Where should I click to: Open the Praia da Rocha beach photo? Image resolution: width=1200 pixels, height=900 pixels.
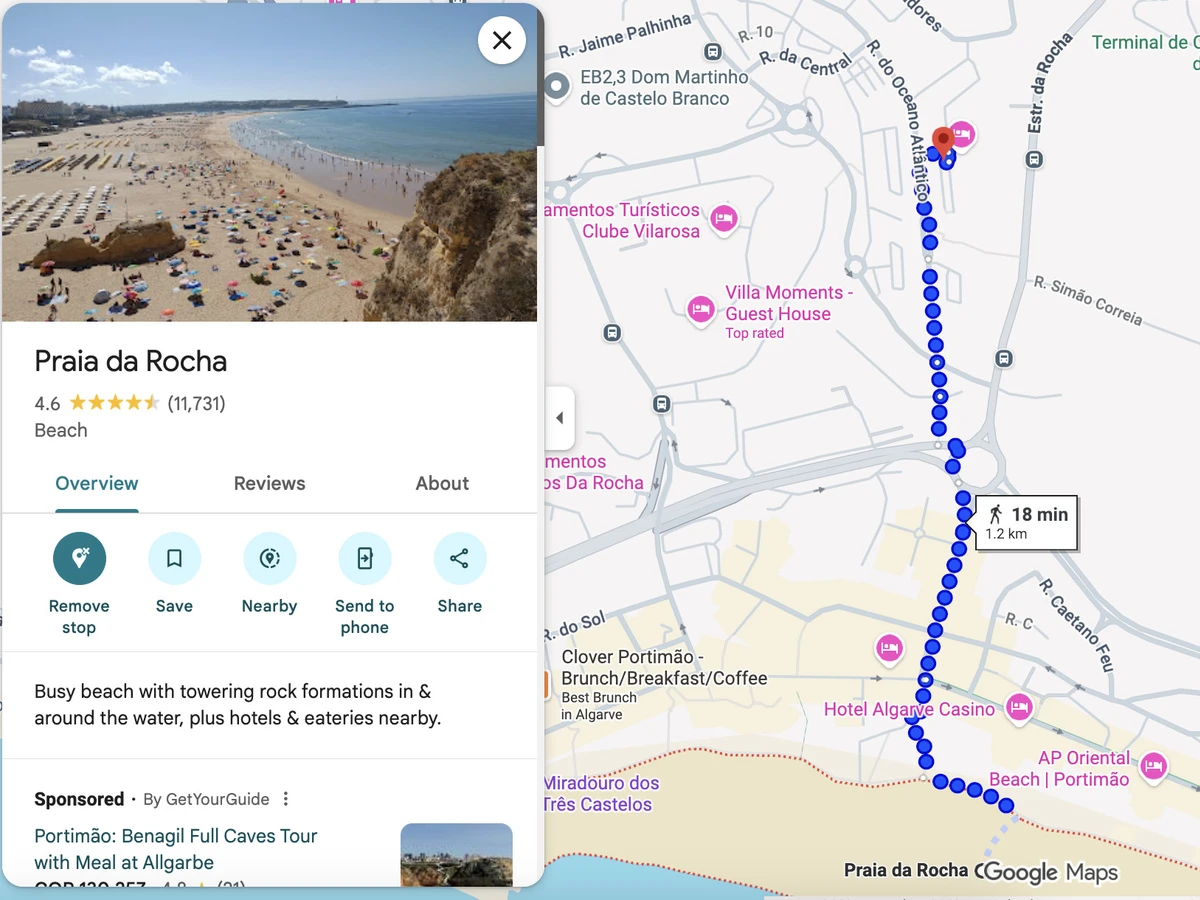[269, 165]
